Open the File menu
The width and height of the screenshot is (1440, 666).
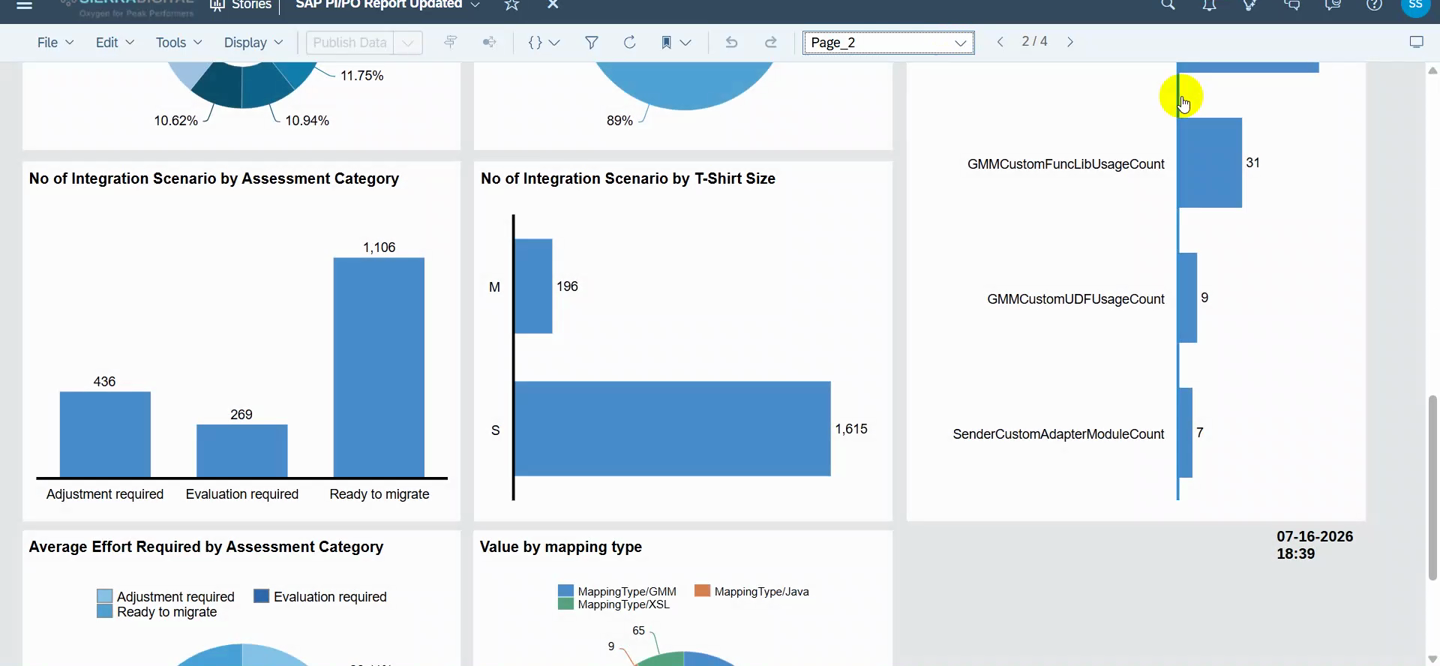tap(55, 42)
